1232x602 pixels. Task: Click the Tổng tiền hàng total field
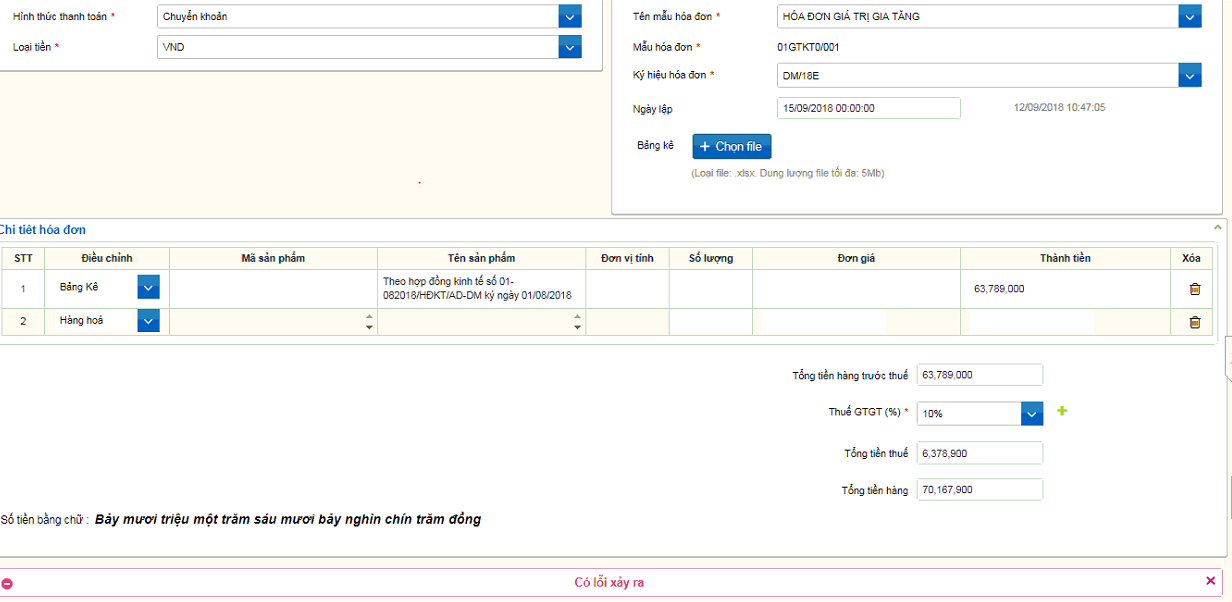click(979, 490)
